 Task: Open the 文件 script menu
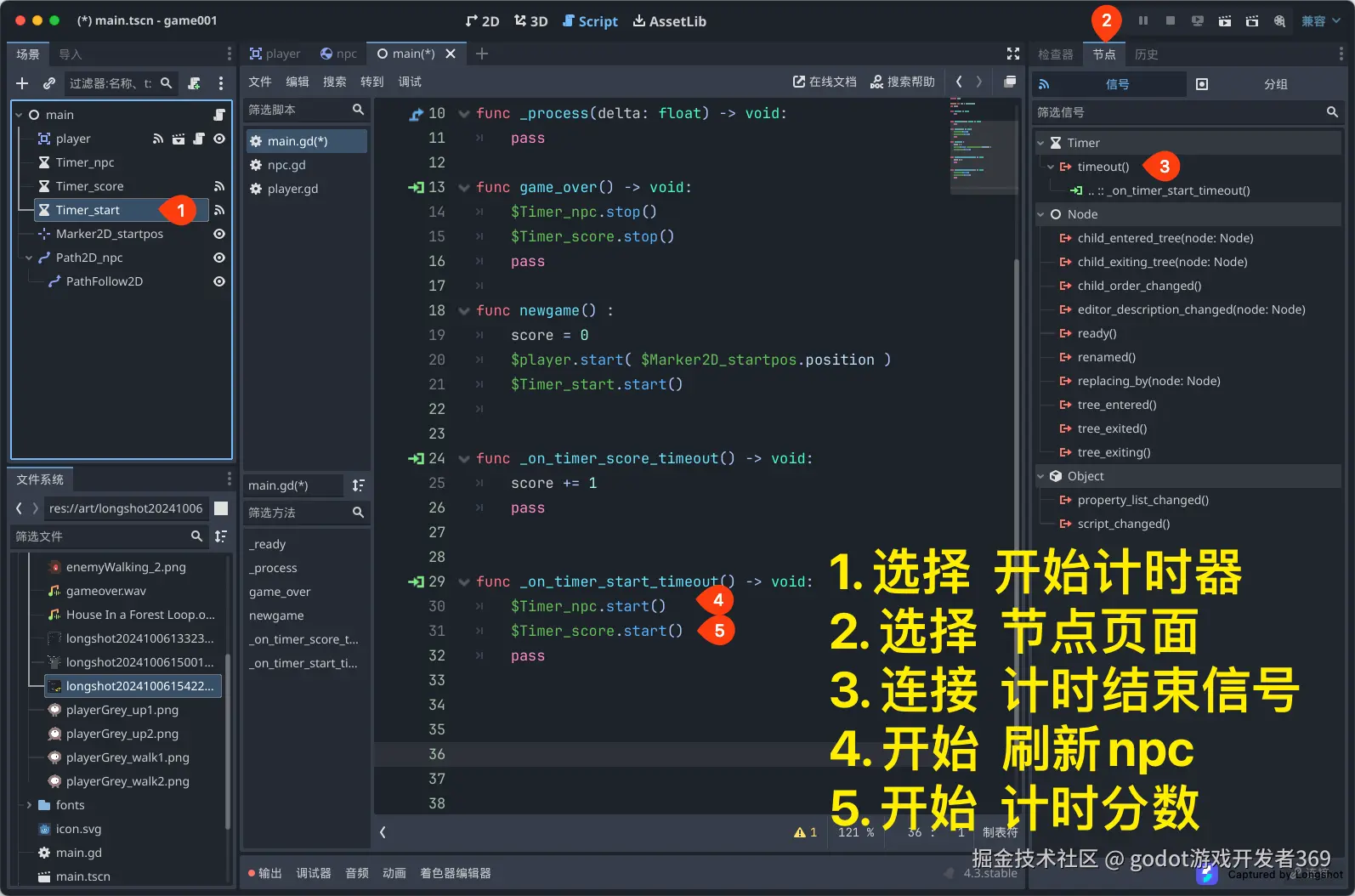[x=259, y=82]
